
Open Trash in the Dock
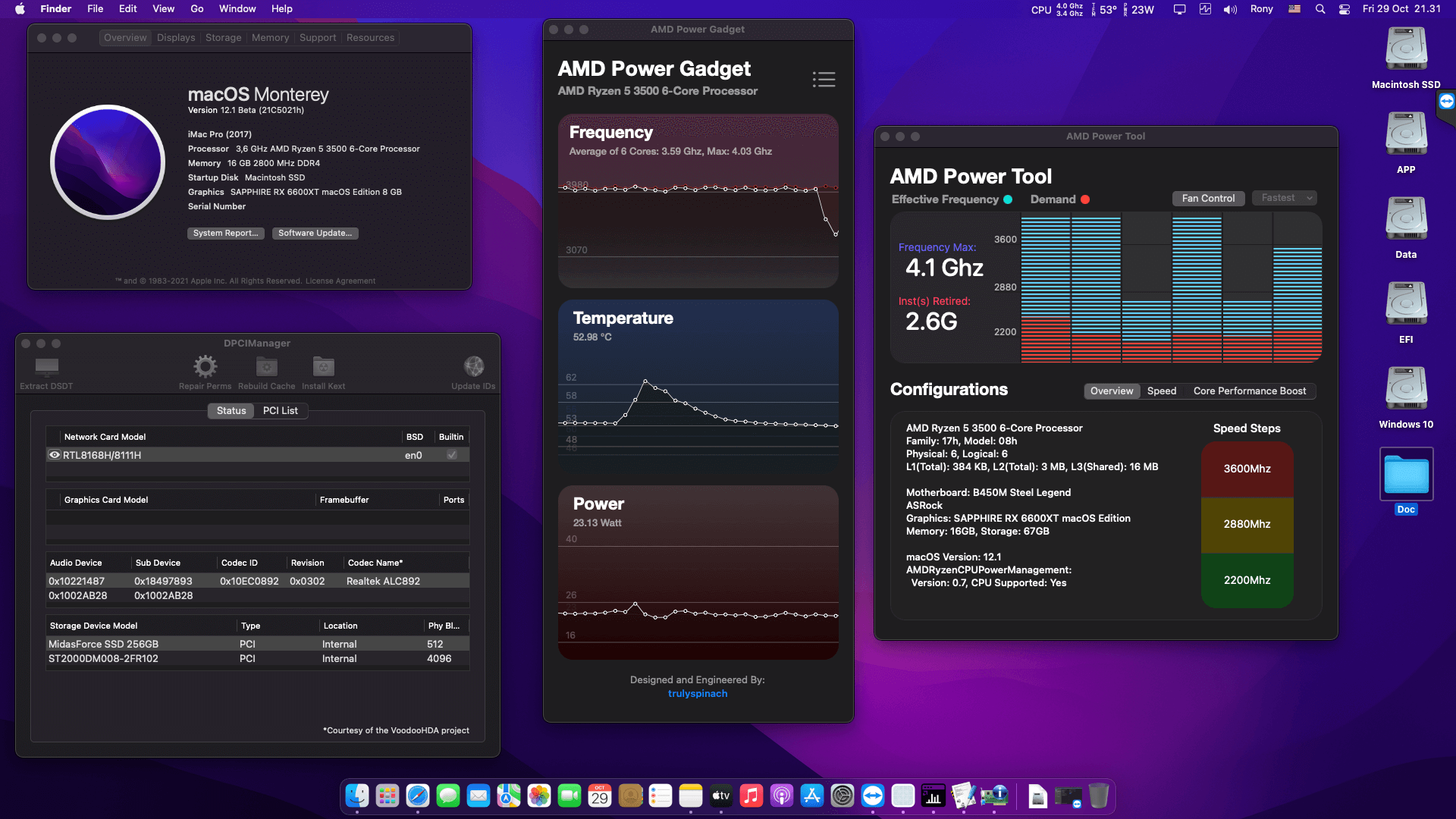1099,795
